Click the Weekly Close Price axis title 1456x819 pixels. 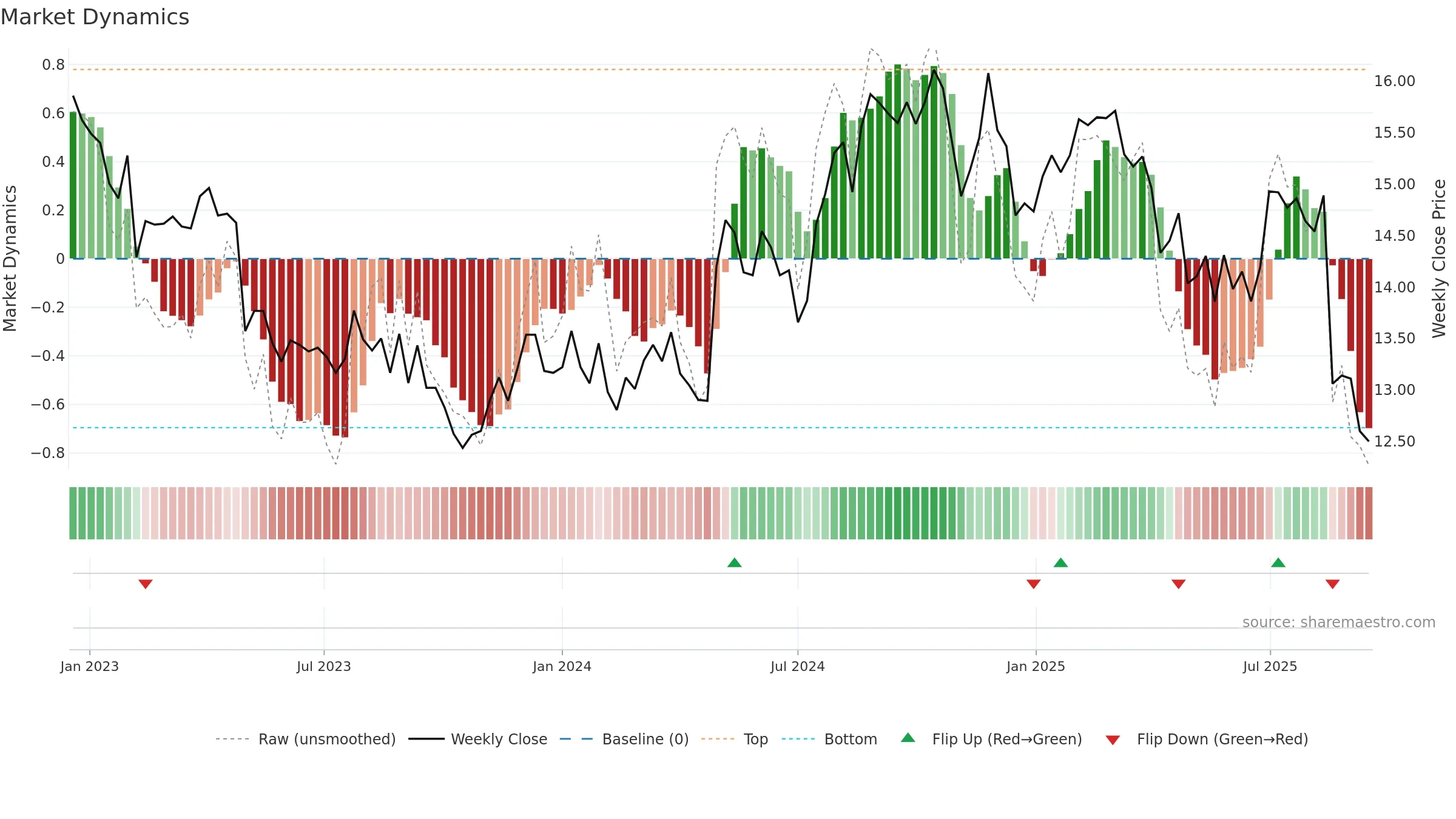(x=1439, y=258)
